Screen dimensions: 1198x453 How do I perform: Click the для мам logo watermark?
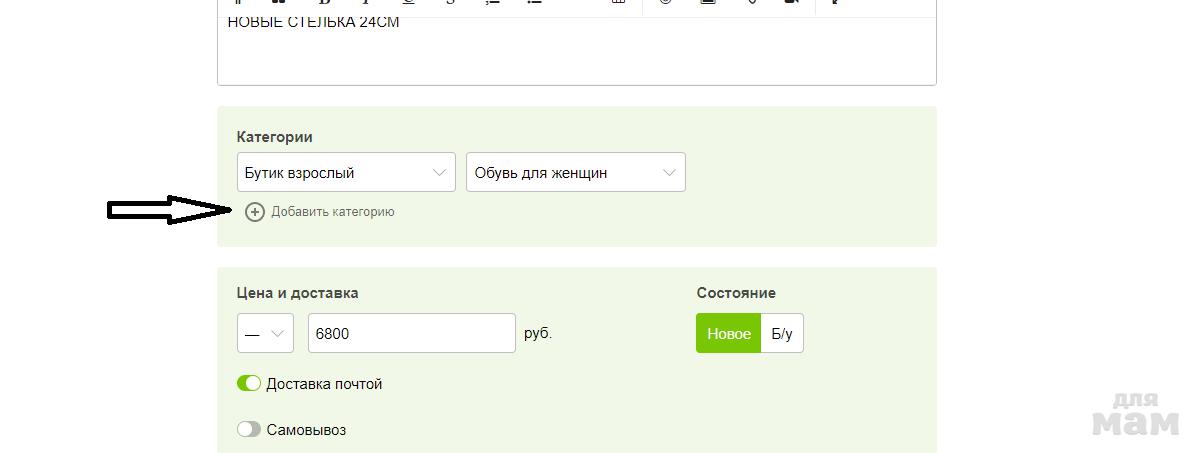tap(1135, 412)
